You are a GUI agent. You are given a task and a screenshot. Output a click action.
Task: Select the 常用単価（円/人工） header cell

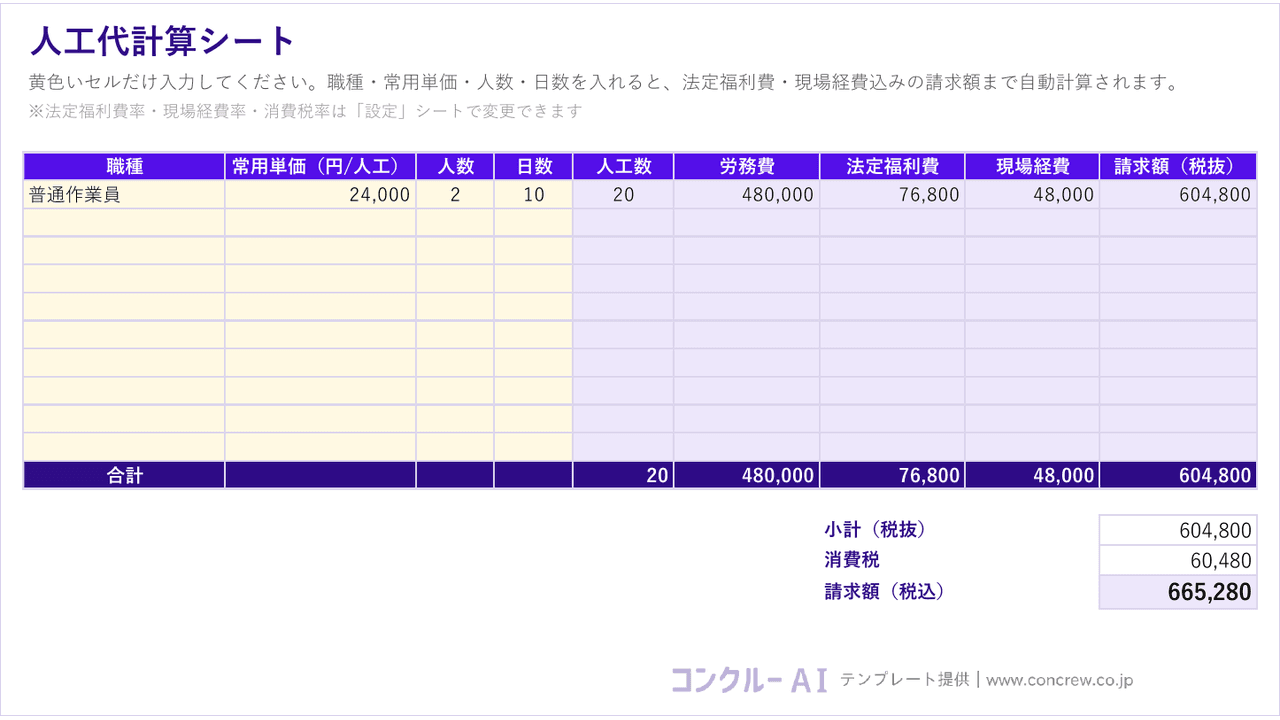point(321,166)
